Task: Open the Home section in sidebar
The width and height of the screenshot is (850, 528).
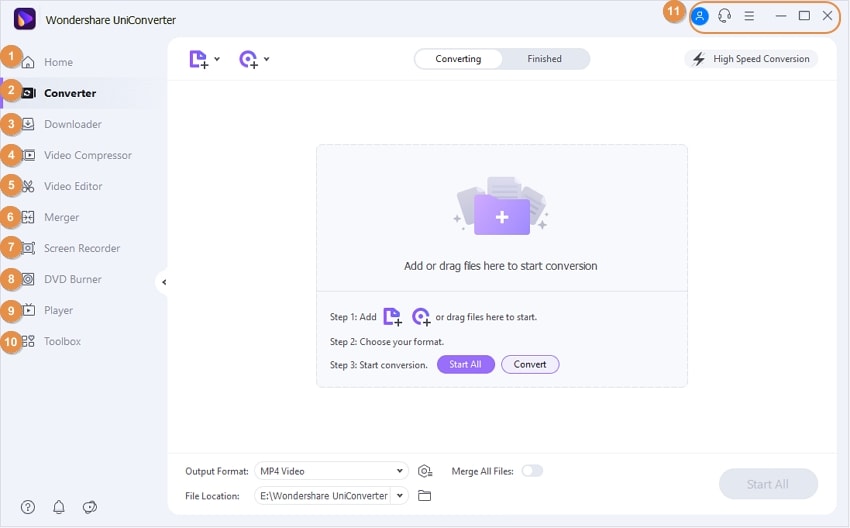Action: (x=58, y=62)
